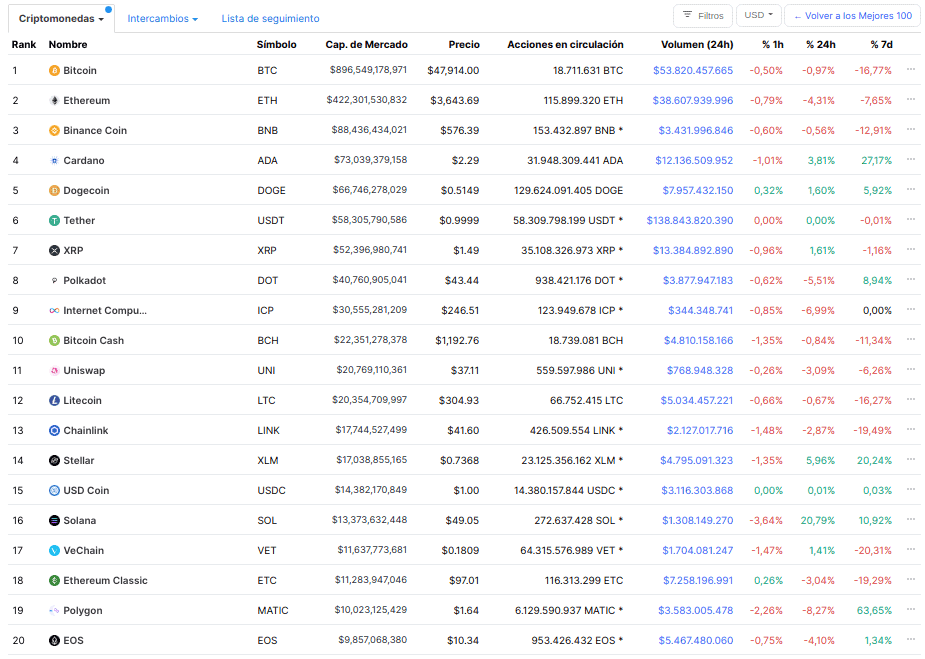The image size is (925, 659).
Task: Click Ethereum market cap $422,301,530,832
Action: click(367, 100)
